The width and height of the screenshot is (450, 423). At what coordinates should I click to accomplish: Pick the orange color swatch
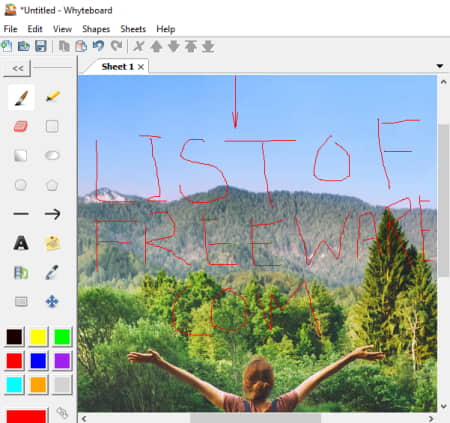coord(38,385)
